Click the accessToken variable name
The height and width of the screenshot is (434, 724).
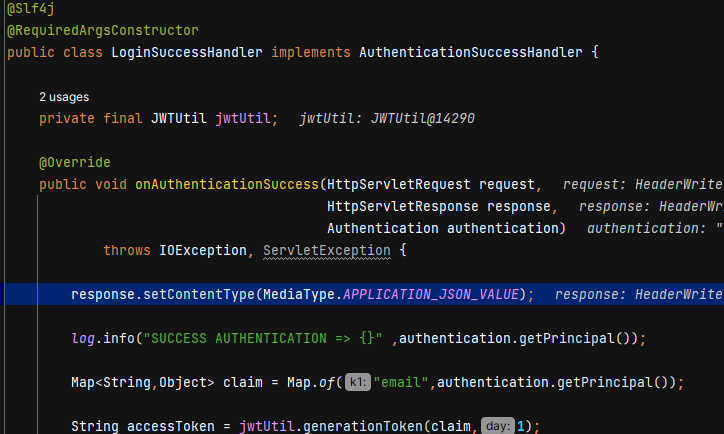(x=170, y=426)
